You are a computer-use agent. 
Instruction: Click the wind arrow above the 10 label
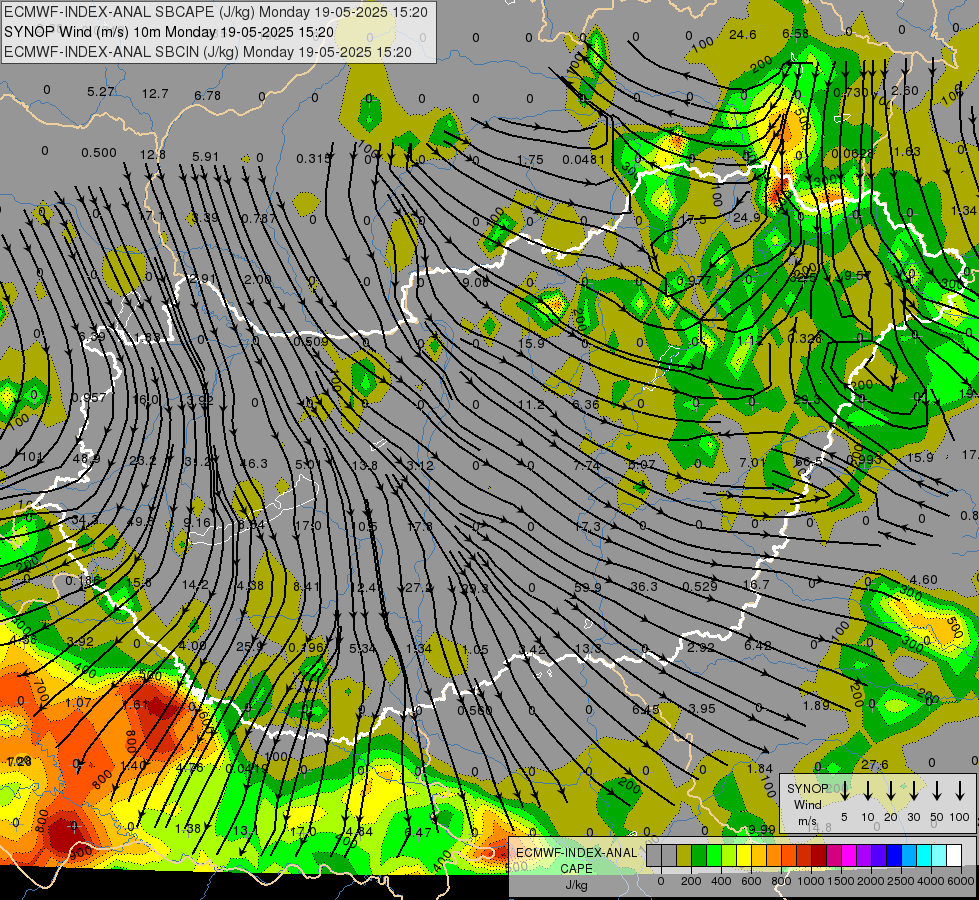(867, 791)
